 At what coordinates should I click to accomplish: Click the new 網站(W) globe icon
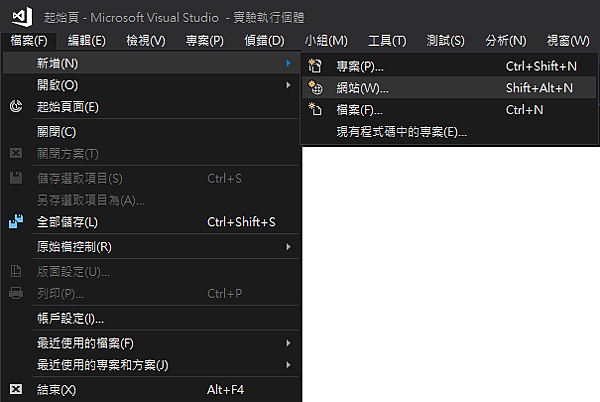point(315,88)
